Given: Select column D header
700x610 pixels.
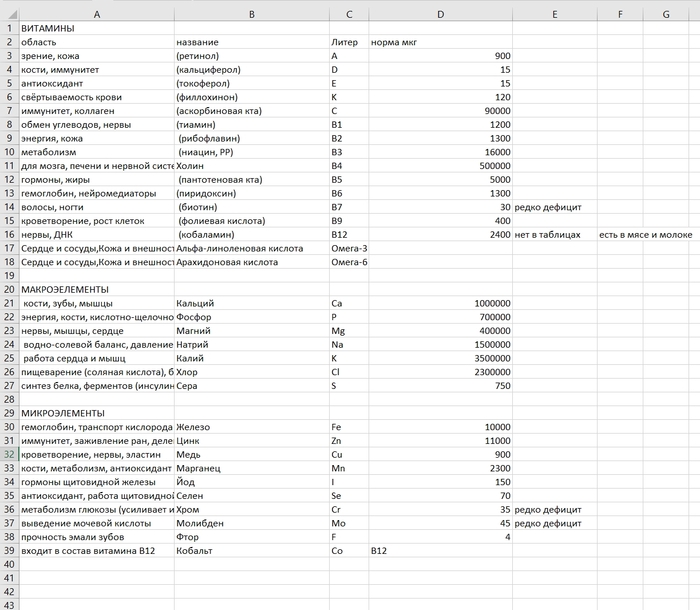Looking at the screenshot, I should tap(441, 14).
